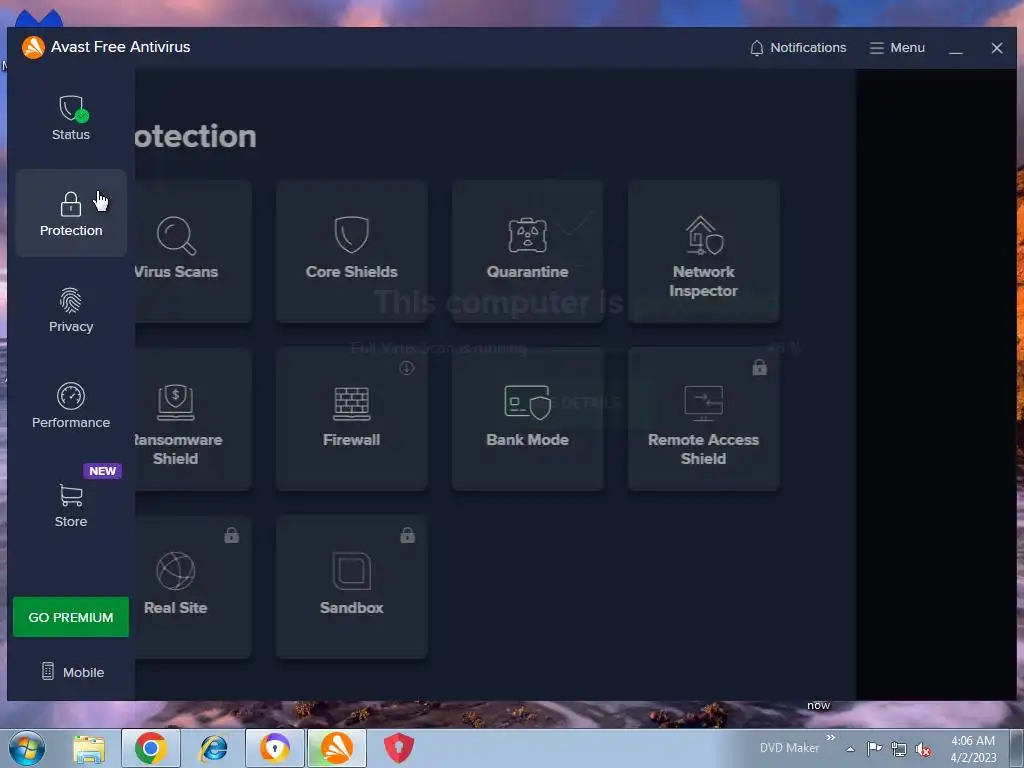Open the Status section in the sidebar

click(x=71, y=118)
